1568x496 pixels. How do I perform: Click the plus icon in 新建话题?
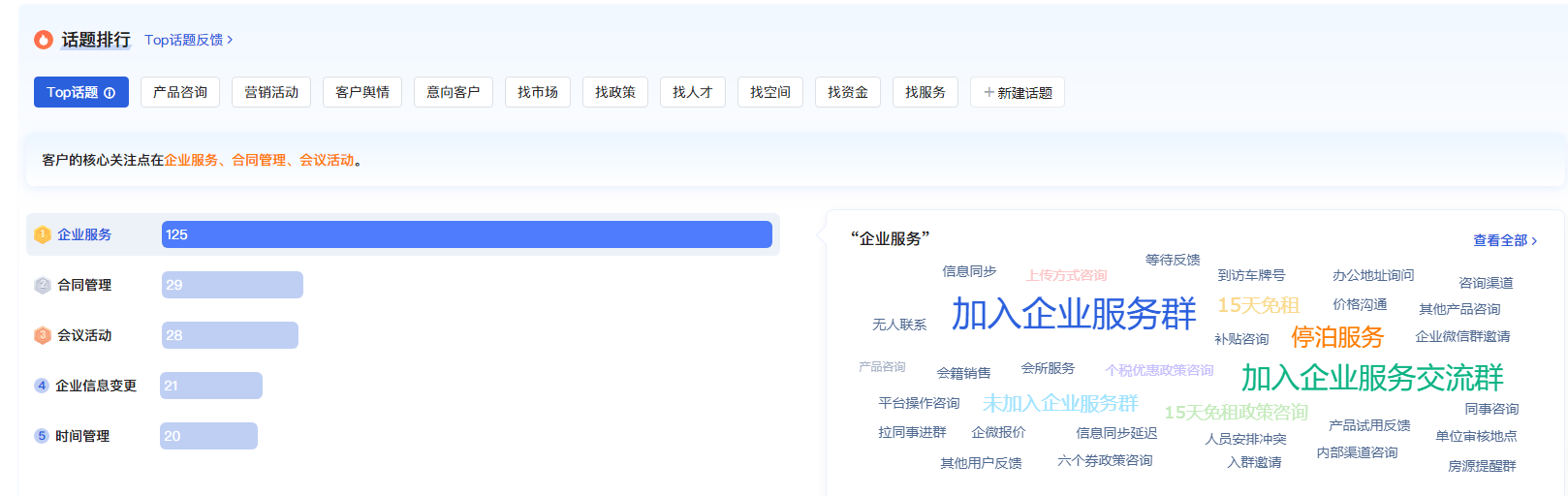[988, 93]
